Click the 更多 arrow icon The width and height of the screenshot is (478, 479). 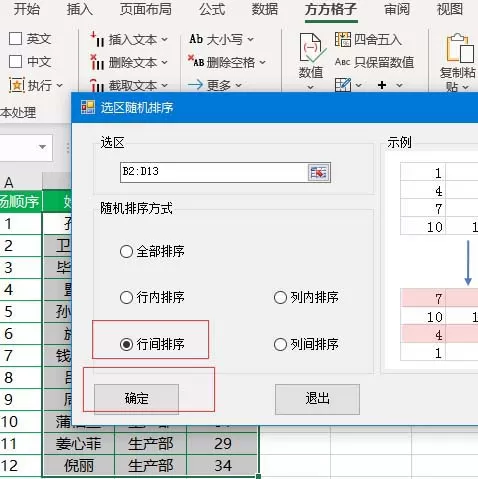point(195,85)
